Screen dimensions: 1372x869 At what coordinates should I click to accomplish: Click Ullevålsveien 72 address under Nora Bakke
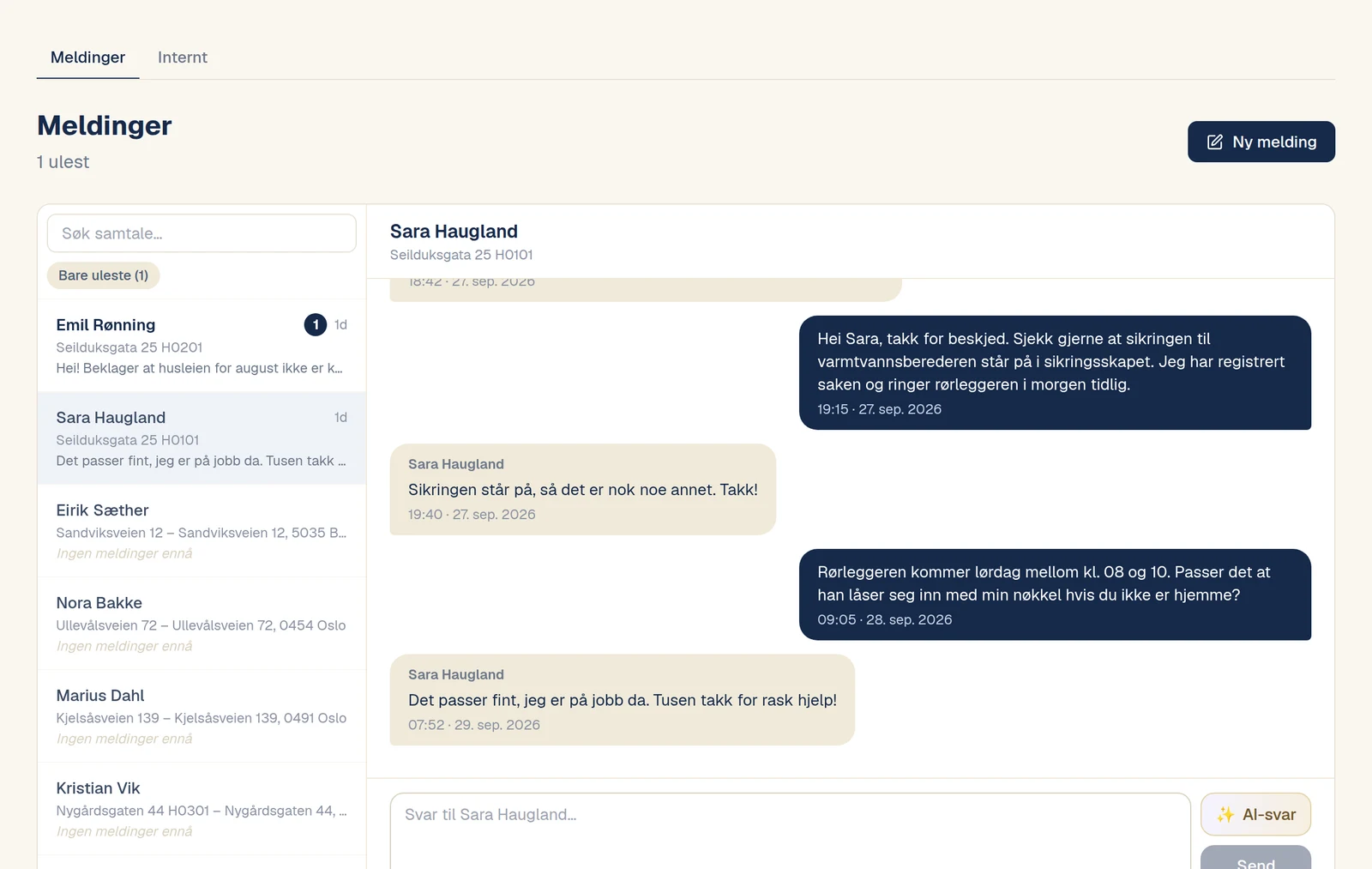(201, 625)
